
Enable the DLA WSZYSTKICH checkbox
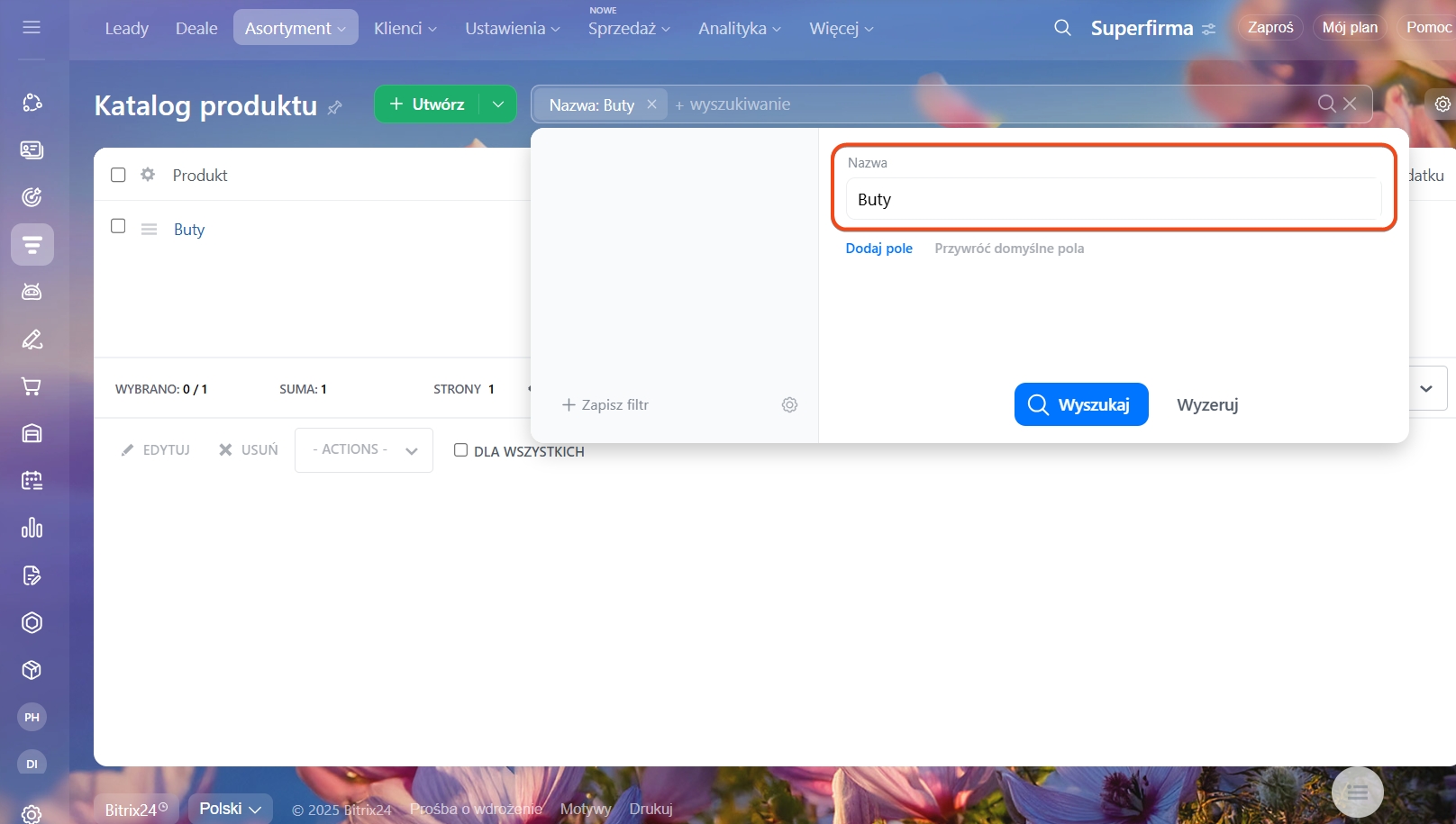(460, 450)
